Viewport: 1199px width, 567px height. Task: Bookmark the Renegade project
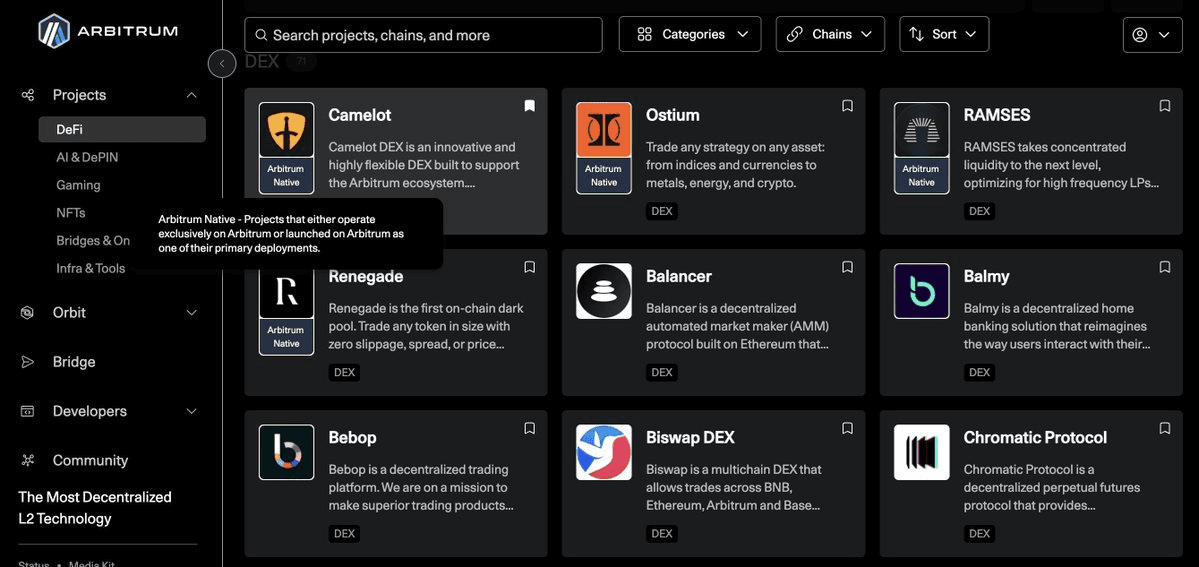(530, 267)
